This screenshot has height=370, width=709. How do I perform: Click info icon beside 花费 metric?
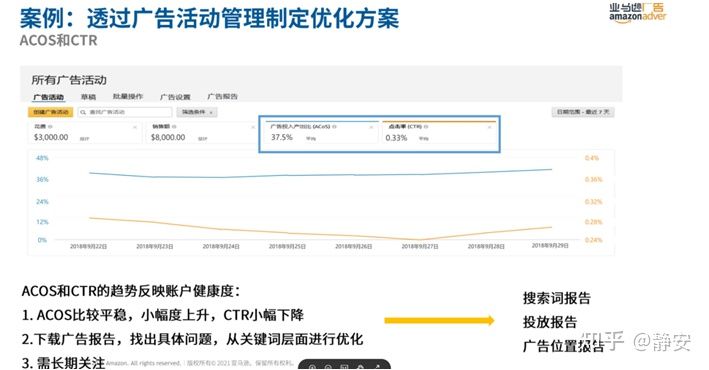51,127
